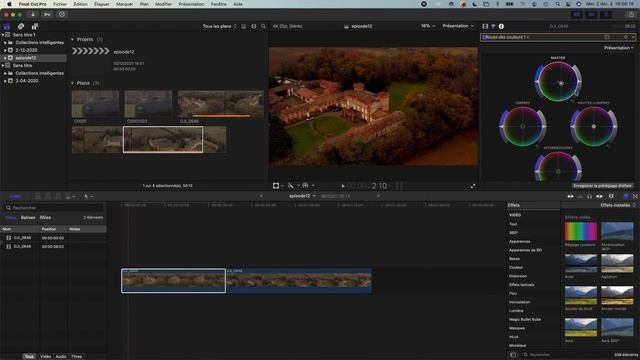Screen dimensions: 640x360
Task: Click the timeline index Rechercher field
Action: click(x=53, y=208)
